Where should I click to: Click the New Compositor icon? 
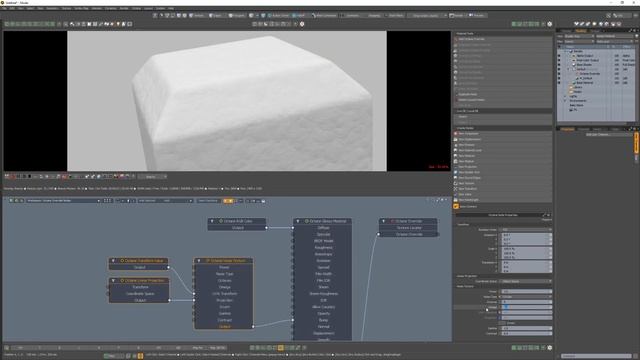tap(456, 134)
